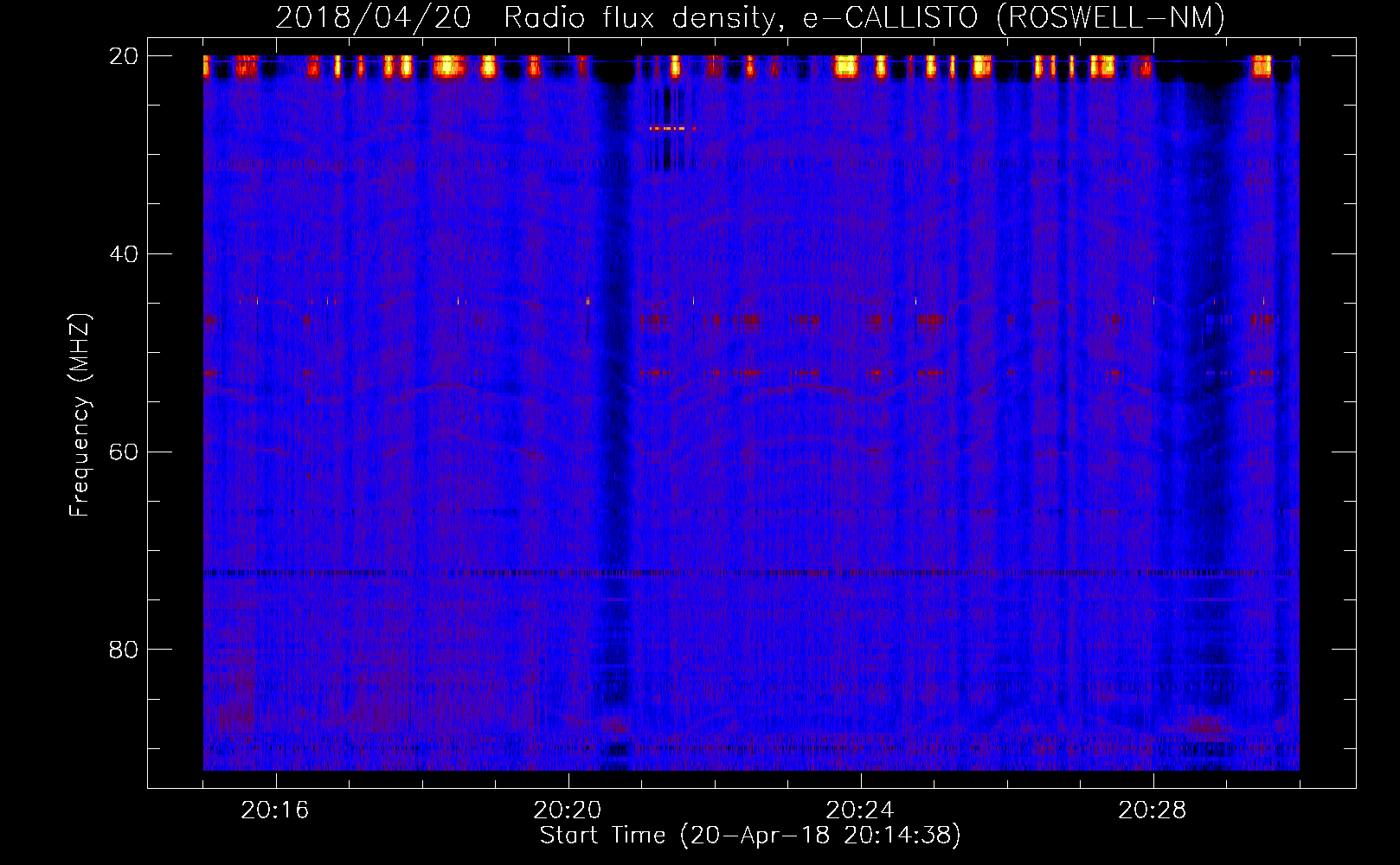Screen dimensions: 1400x865
Task: Click the plot title 'Radio flux density, e-CALLISTO (ROSWELL-NM)'
Action: (864, 17)
